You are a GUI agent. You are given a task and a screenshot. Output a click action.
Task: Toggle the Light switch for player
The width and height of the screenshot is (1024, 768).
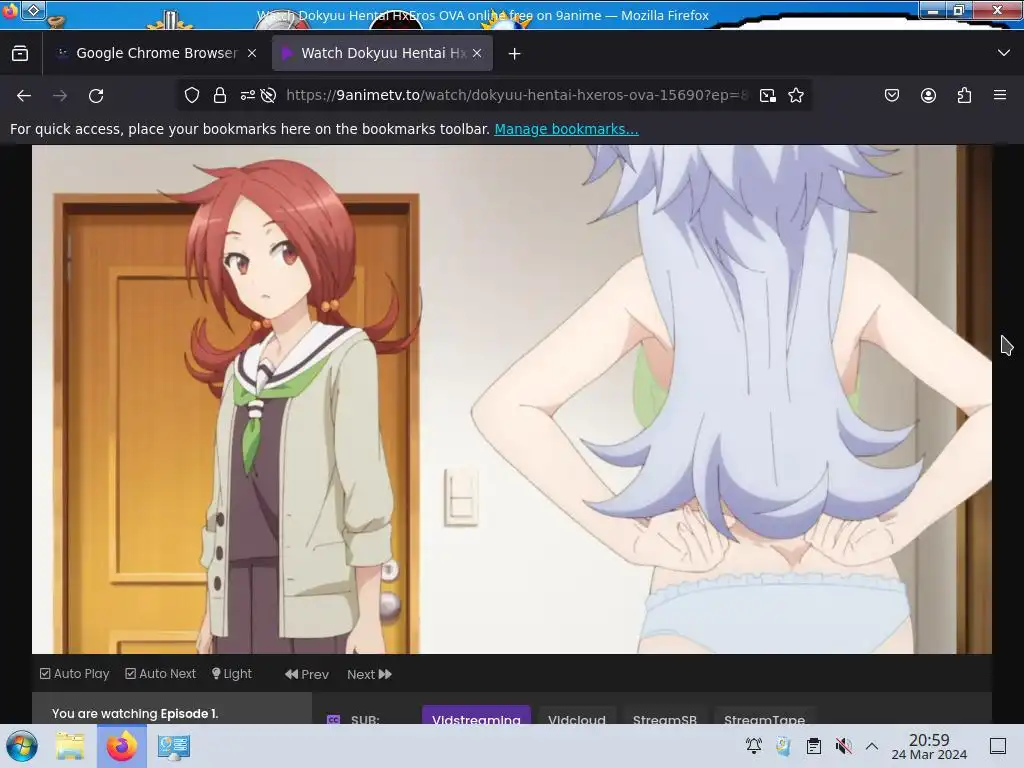232,673
